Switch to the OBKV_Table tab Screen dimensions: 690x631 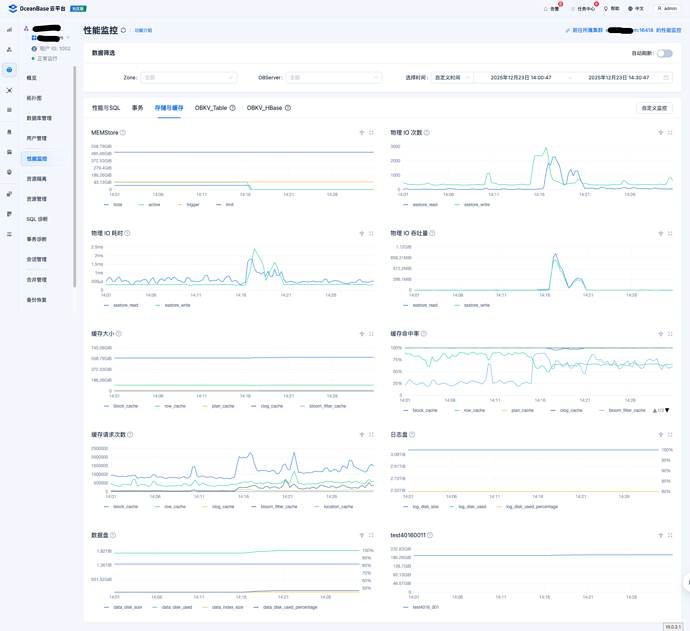(211, 108)
